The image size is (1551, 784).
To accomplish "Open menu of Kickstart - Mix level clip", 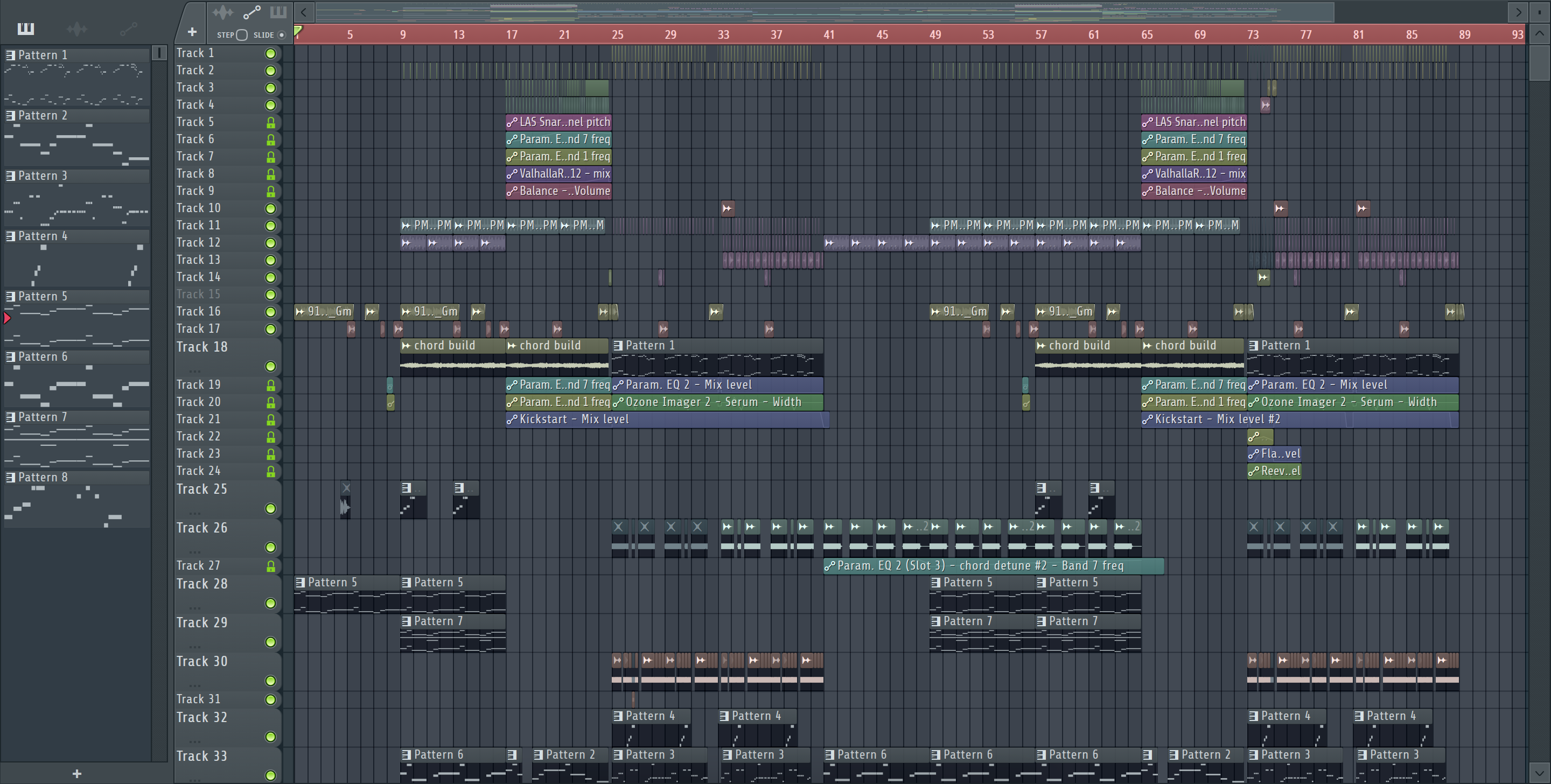I will coord(512,419).
